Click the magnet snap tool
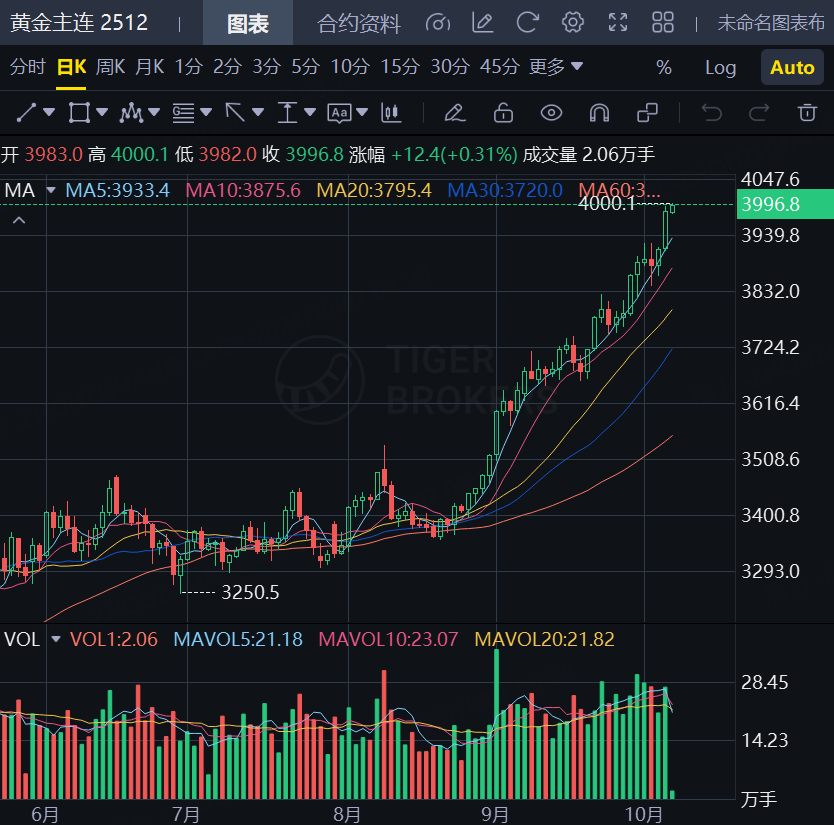The image size is (834, 825). coord(599,112)
